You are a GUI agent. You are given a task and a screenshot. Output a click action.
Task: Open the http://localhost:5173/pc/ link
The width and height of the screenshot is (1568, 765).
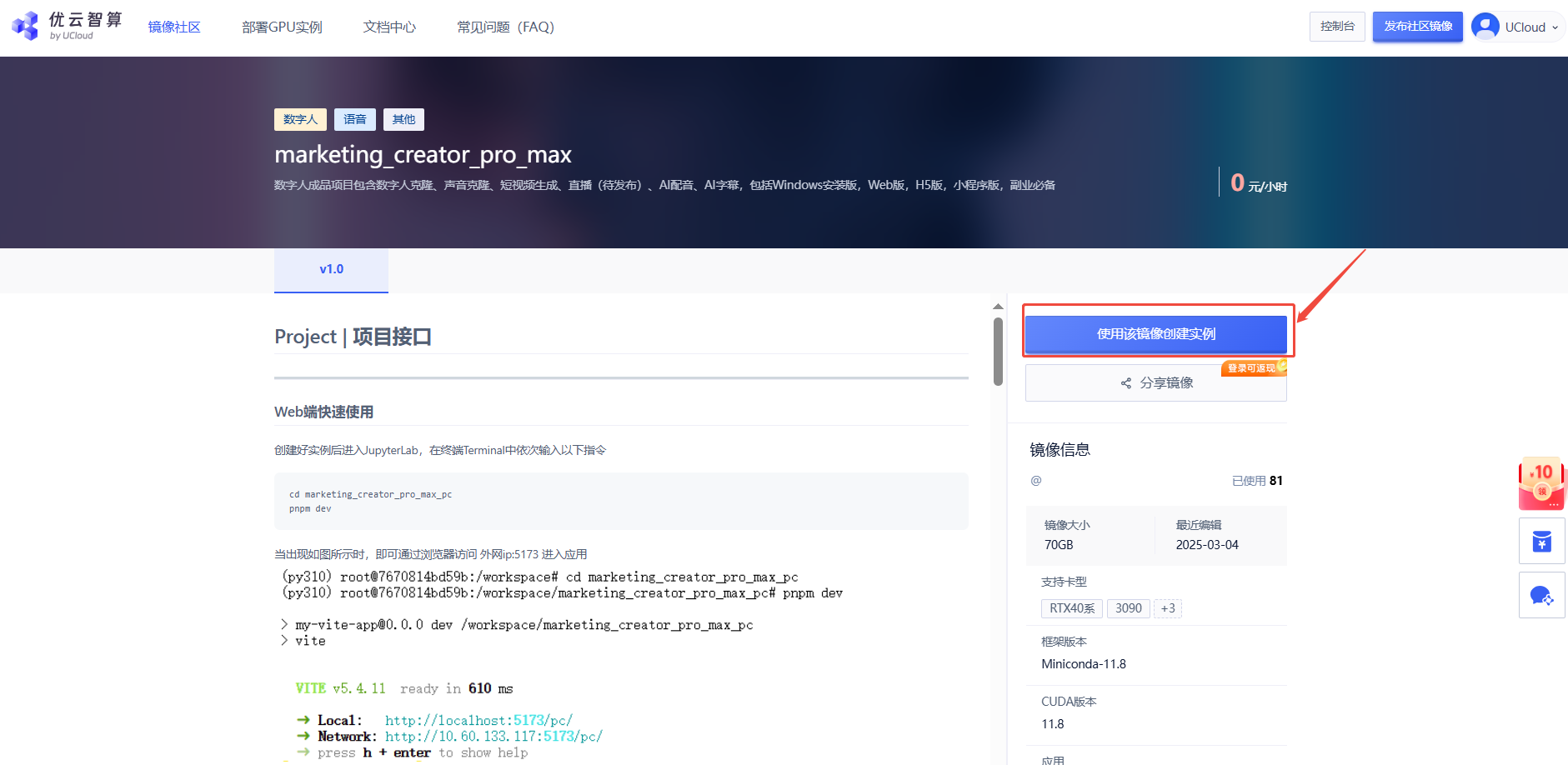[x=478, y=720]
